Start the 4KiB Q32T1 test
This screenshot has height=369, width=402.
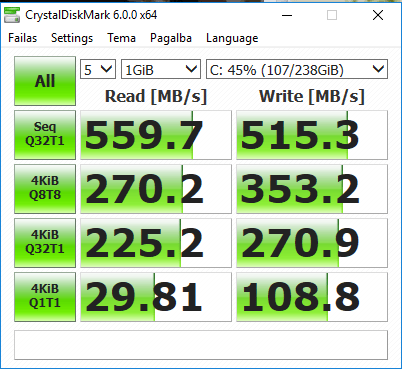click(x=45, y=243)
